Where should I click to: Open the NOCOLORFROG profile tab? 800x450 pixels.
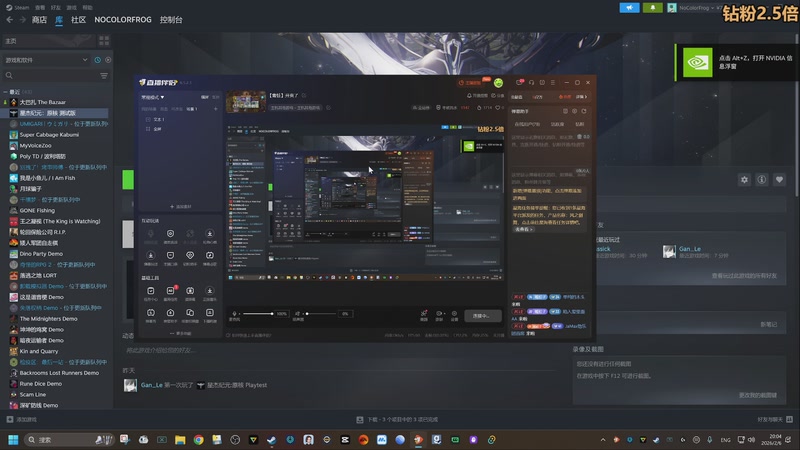pos(123,20)
